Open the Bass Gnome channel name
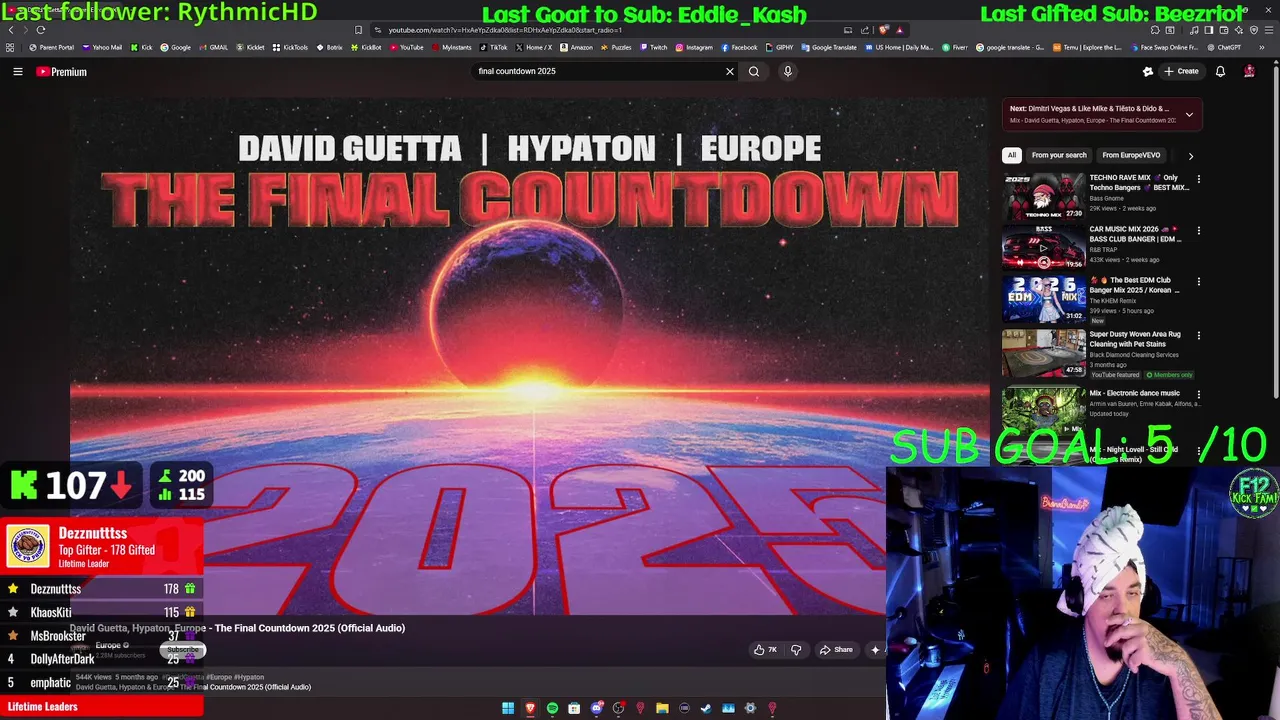Image resolution: width=1280 pixels, height=720 pixels. [1106, 198]
